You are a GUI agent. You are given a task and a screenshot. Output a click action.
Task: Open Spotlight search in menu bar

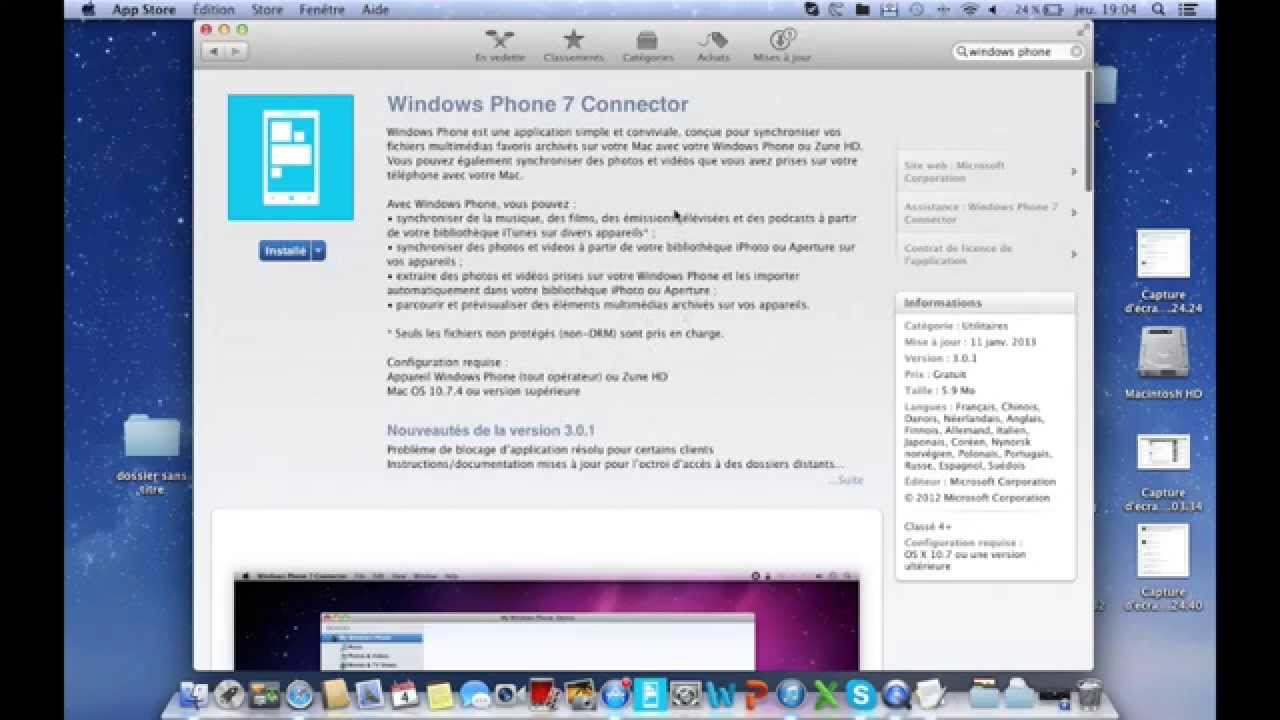coord(1159,9)
